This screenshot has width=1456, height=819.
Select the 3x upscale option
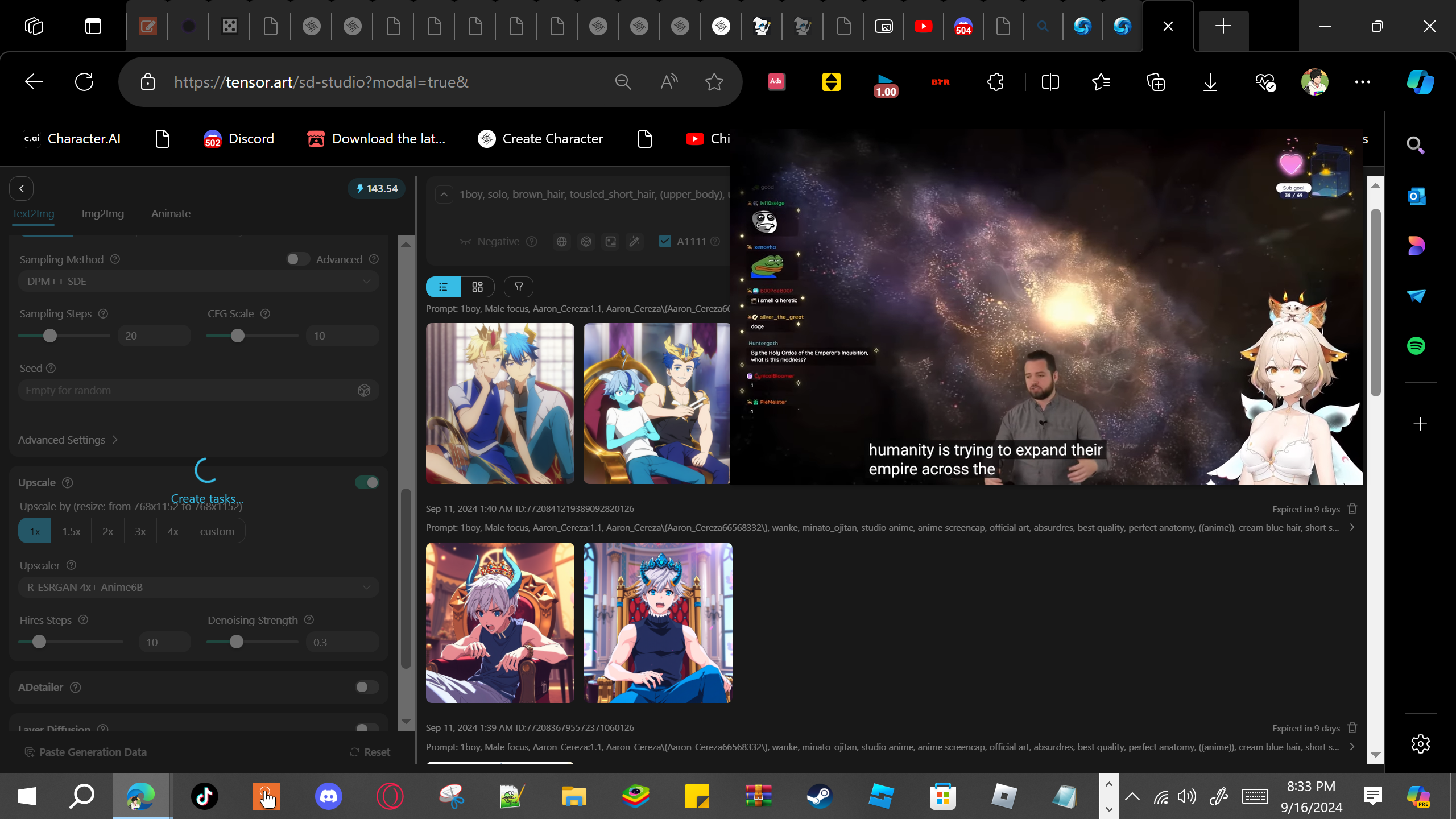pyautogui.click(x=140, y=531)
